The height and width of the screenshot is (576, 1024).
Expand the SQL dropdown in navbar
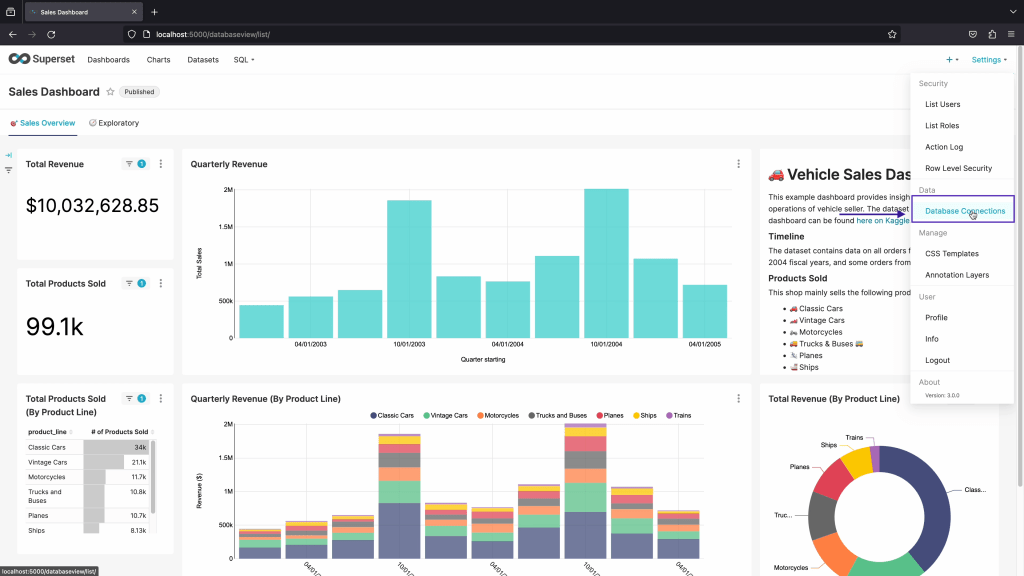tap(244, 60)
